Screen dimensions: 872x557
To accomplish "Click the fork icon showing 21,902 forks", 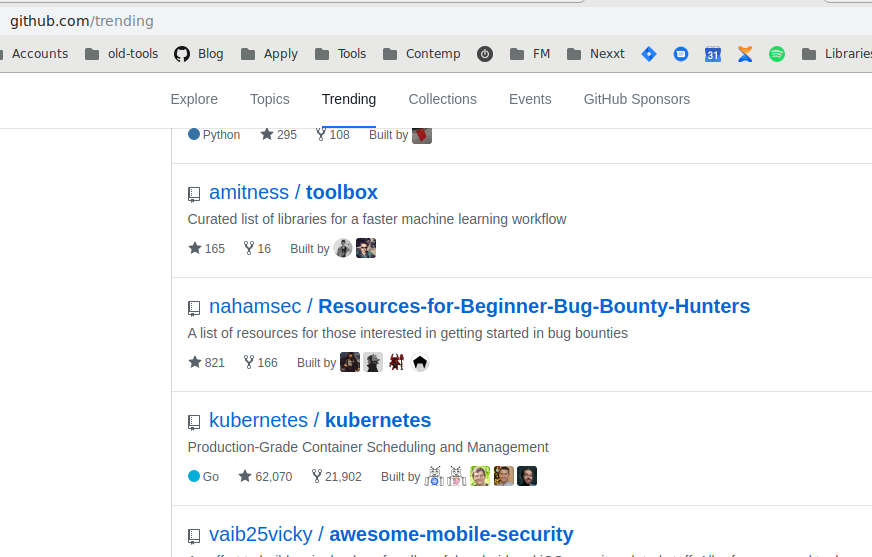I will (316, 476).
